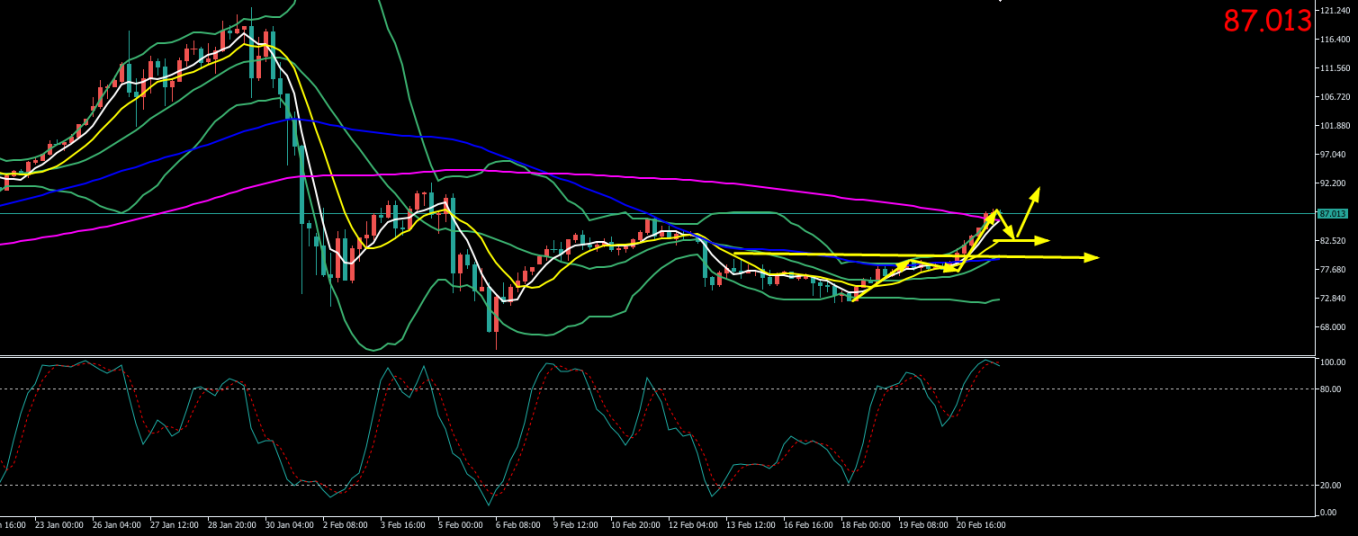Select the 20 Feb 16:00 time label
The width and height of the screenshot is (1358, 536).
click(980, 524)
